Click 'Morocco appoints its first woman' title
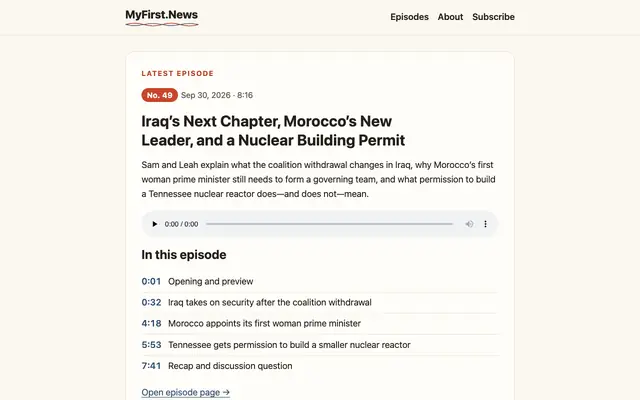 point(264,323)
